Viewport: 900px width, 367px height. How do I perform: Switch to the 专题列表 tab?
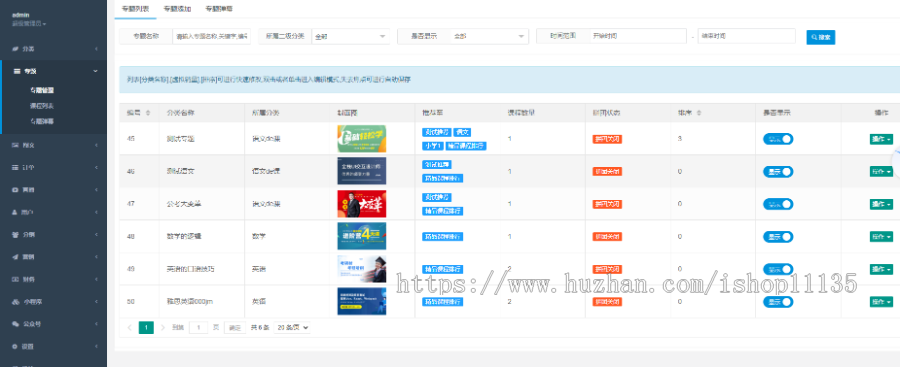[135, 9]
